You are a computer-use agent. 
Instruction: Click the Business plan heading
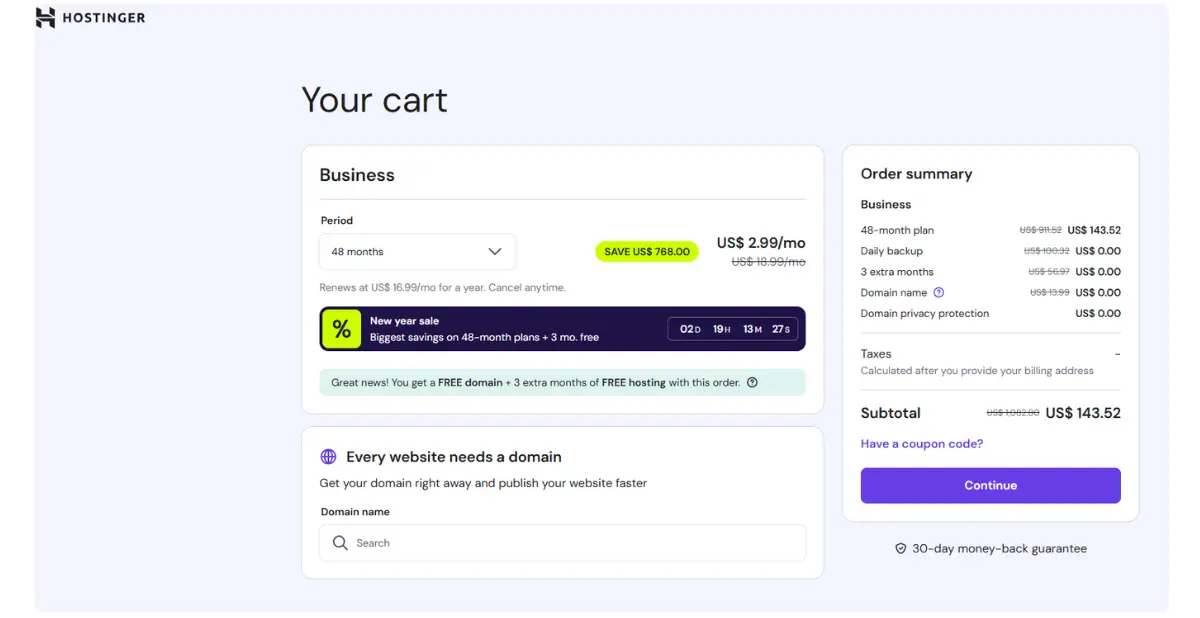357,174
